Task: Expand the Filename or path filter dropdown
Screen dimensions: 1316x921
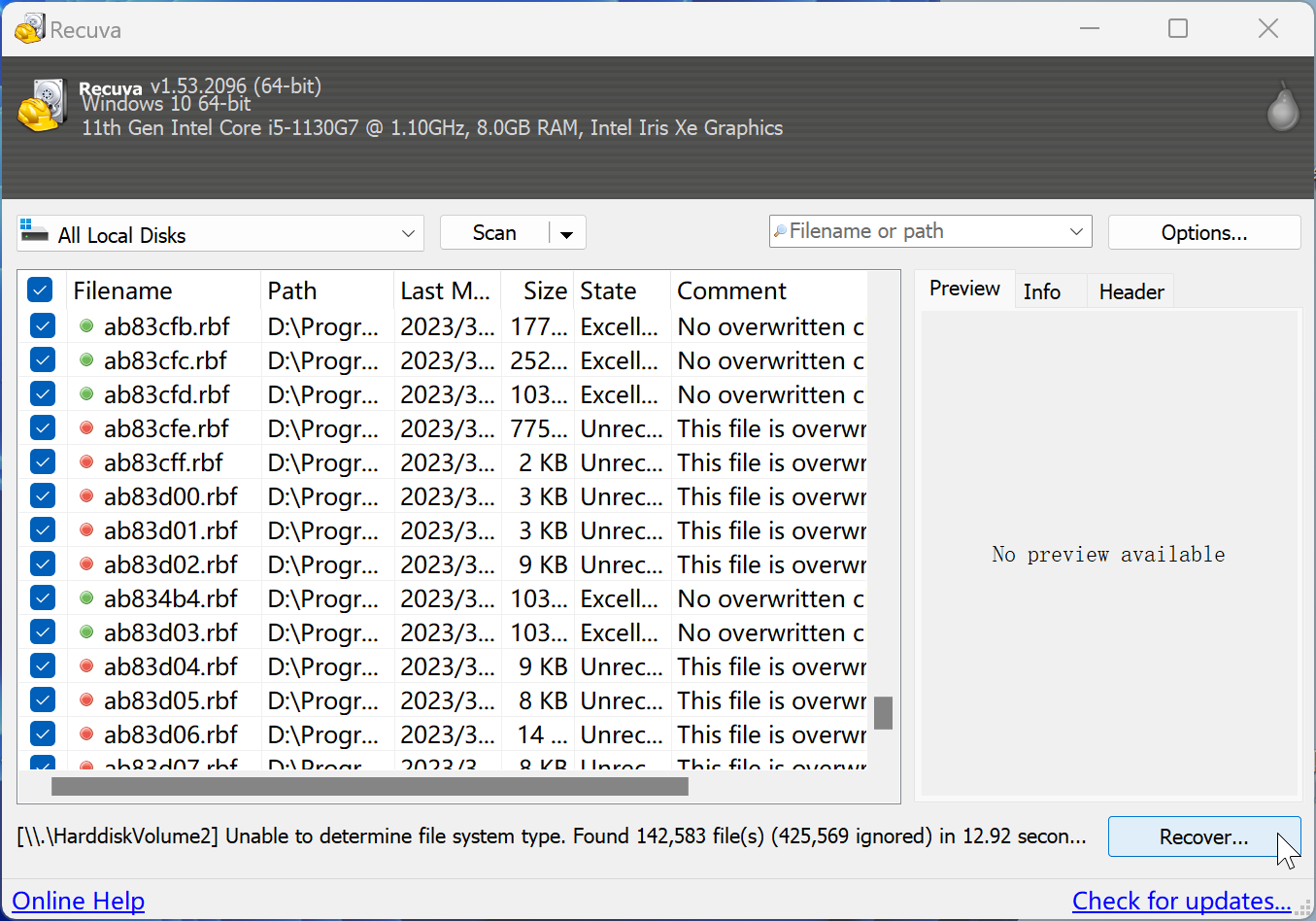Action: (1076, 231)
